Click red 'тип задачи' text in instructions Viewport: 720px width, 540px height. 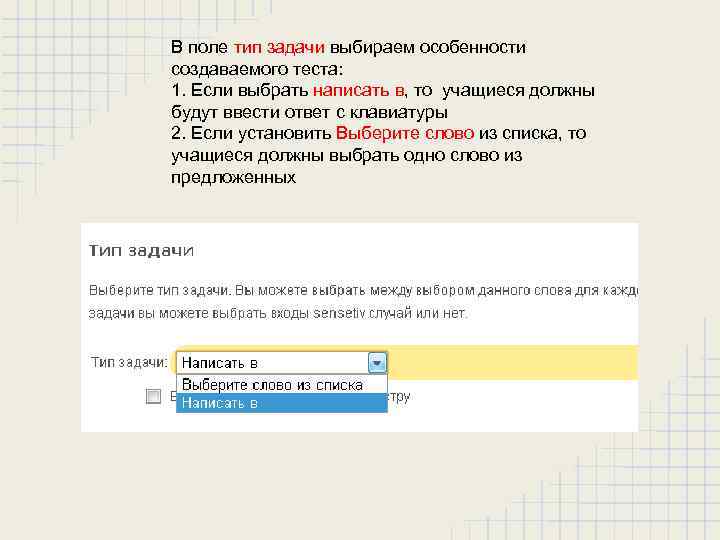pos(279,47)
